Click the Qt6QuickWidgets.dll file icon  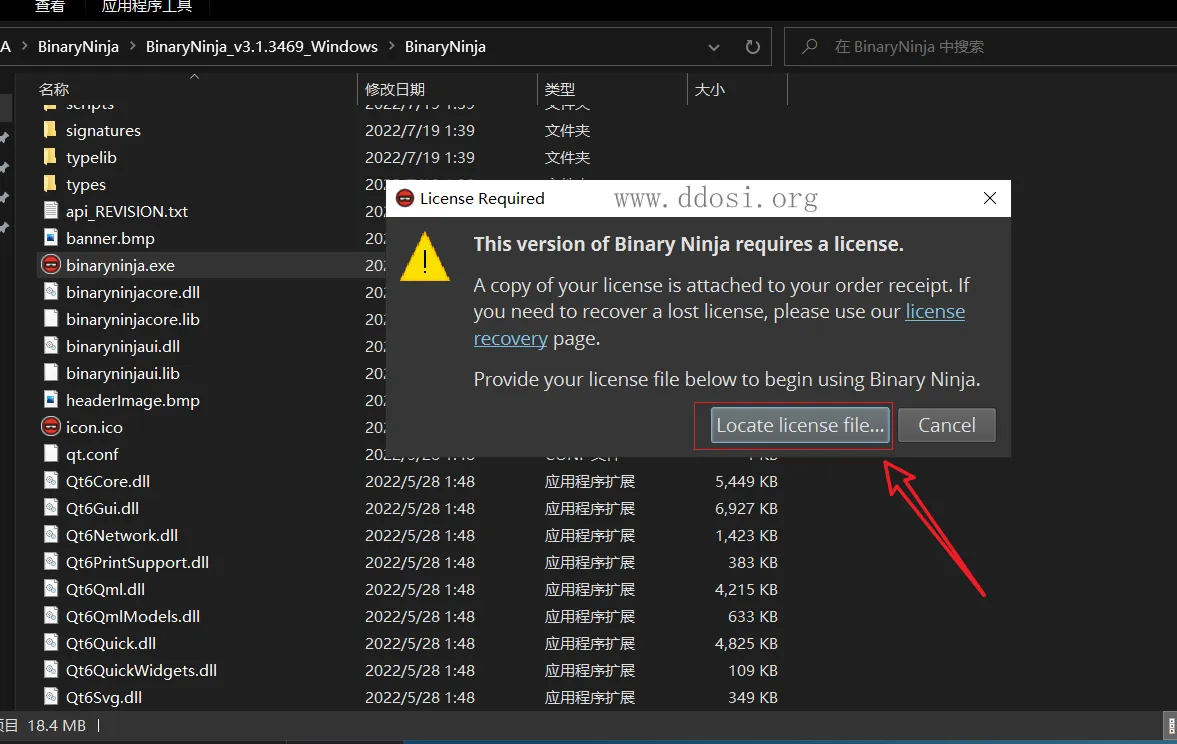pos(50,670)
